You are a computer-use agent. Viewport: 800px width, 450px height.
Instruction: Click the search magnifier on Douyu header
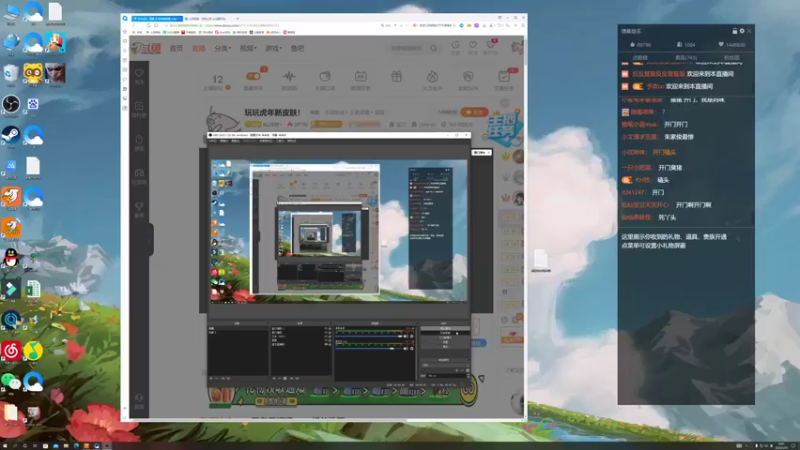[434, 48]
